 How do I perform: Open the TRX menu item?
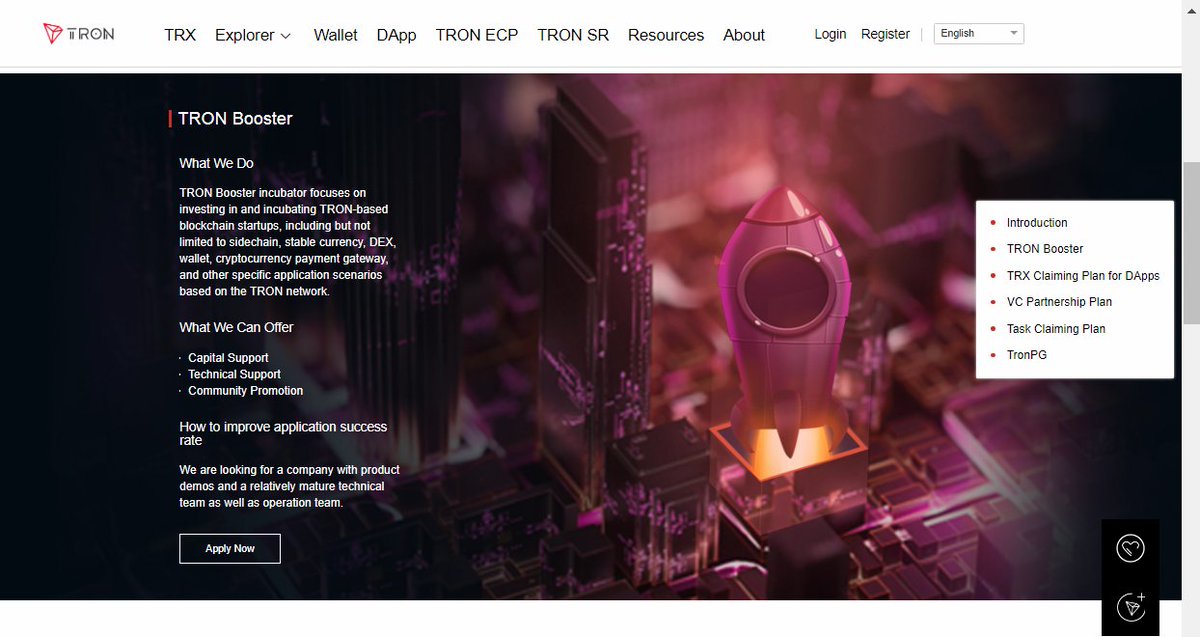click(180, 35)
